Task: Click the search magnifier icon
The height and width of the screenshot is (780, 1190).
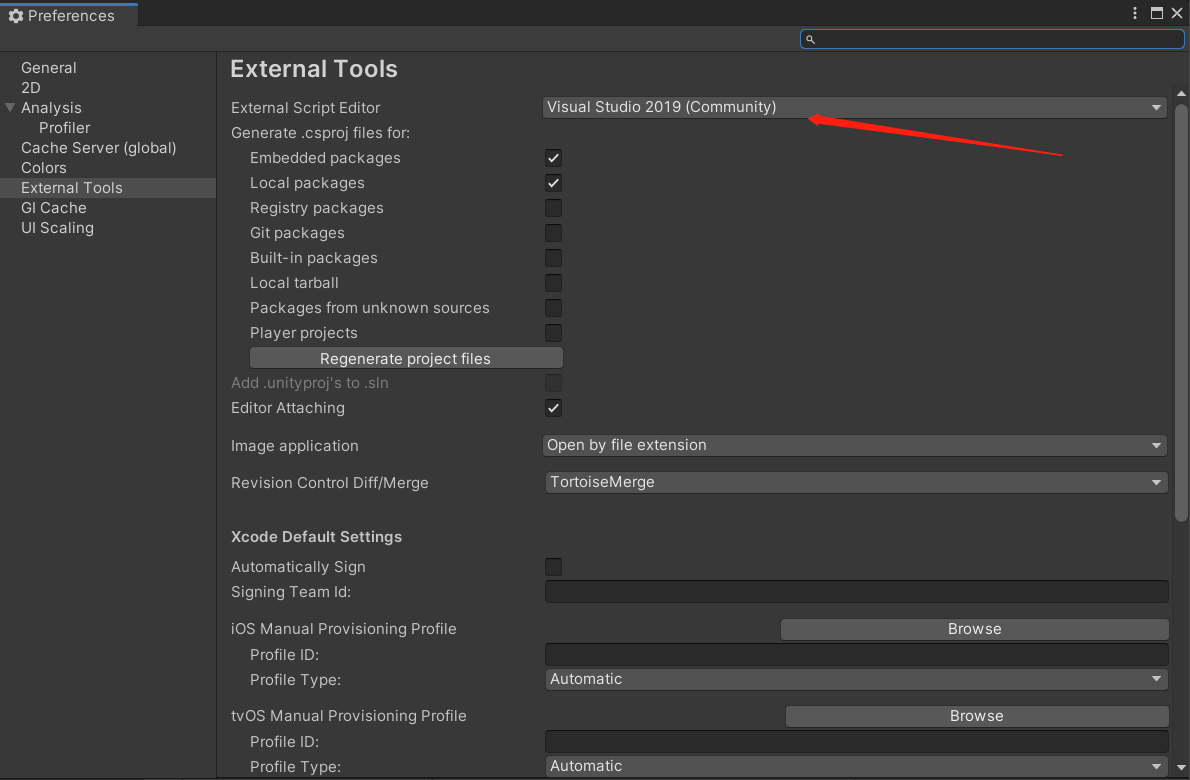Action: [x=812, y=38]
